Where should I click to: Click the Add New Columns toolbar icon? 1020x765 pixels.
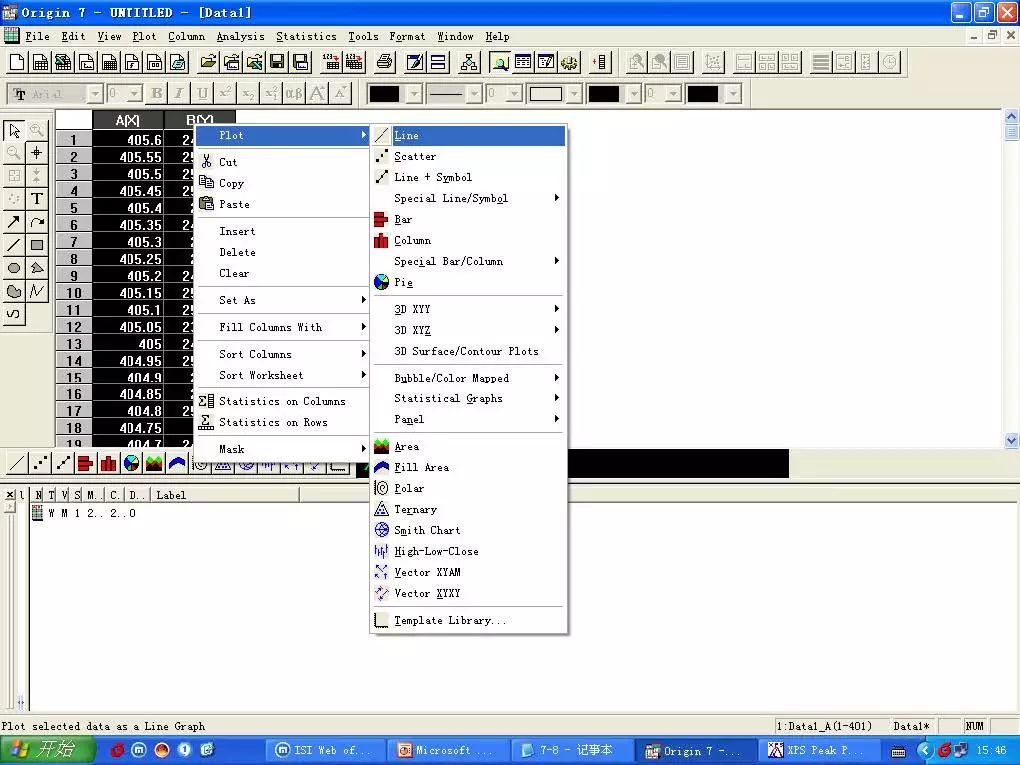click(599, 62)
